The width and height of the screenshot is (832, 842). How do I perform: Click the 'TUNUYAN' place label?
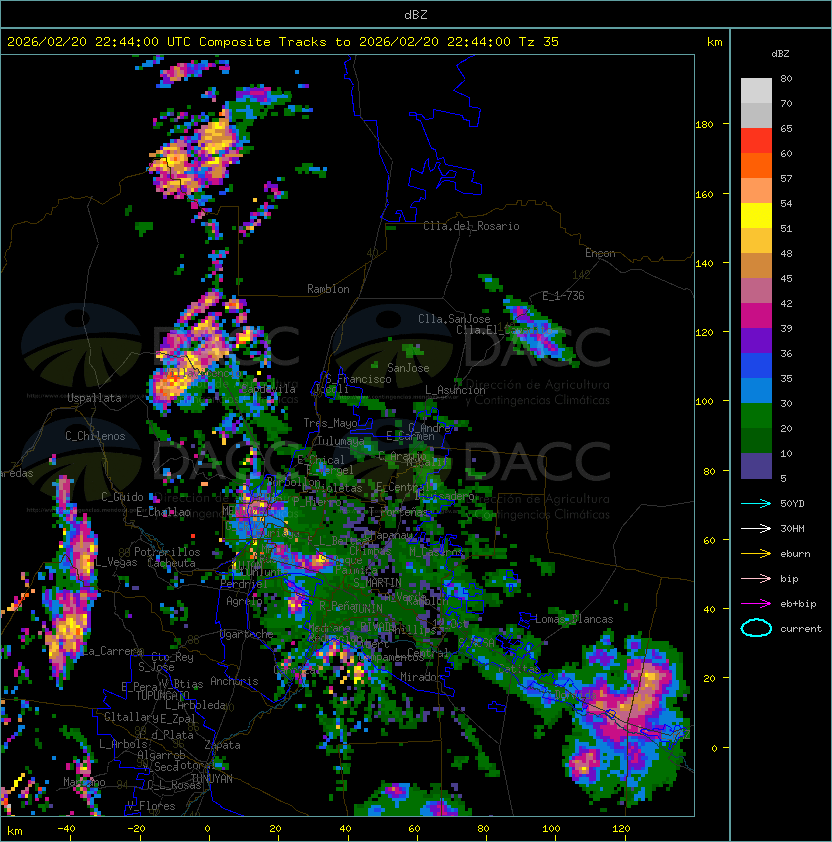click(x=212, y=779)
